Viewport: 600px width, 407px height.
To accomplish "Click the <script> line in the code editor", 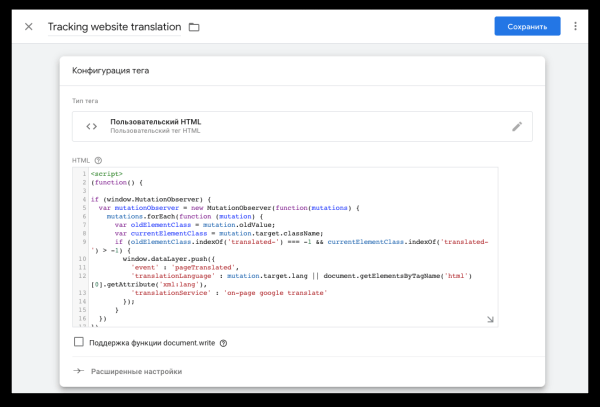I will click(x=106, y=174).
